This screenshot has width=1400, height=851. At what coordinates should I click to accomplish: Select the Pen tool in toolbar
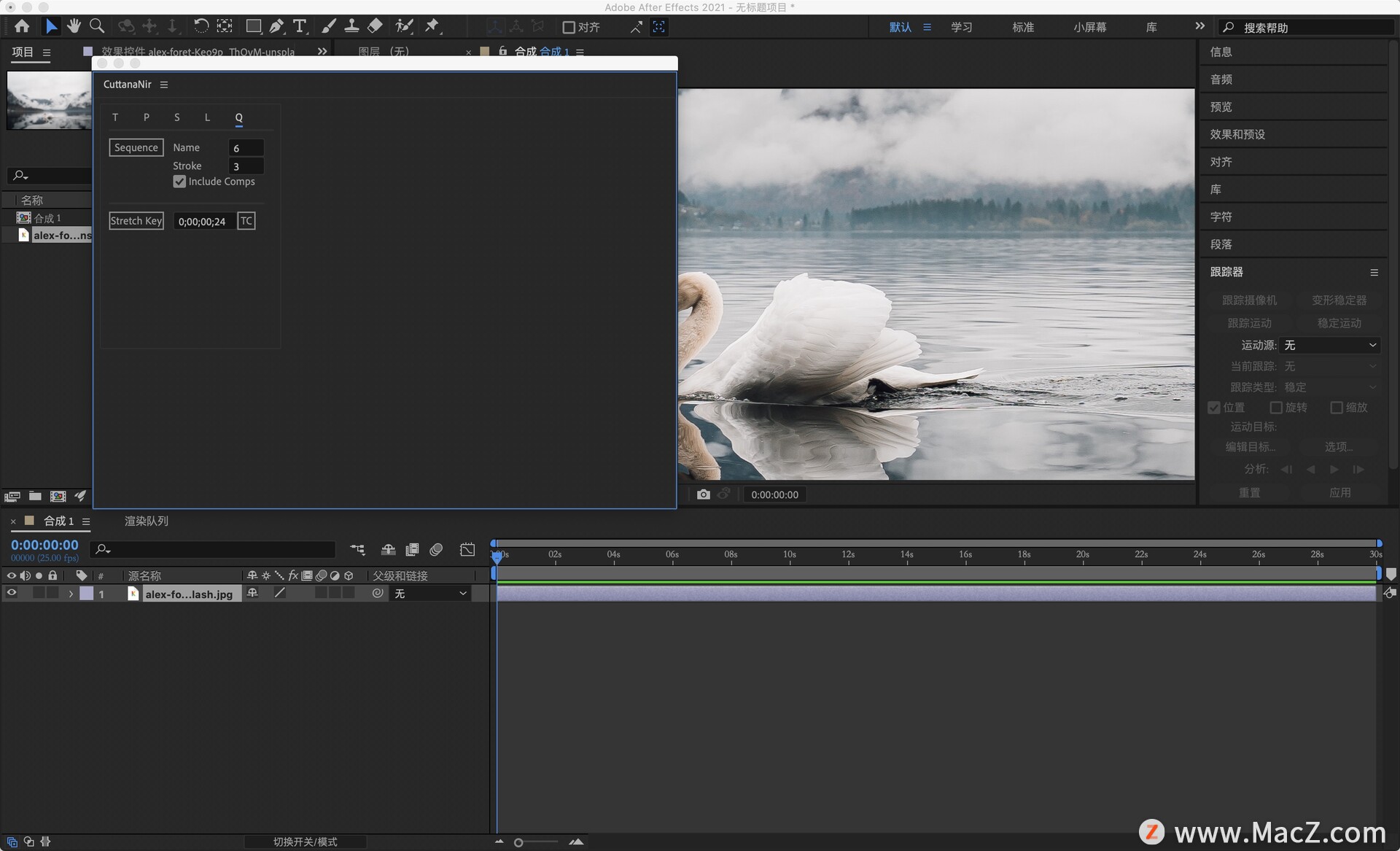pyautogui.click(x=276, y=27)
